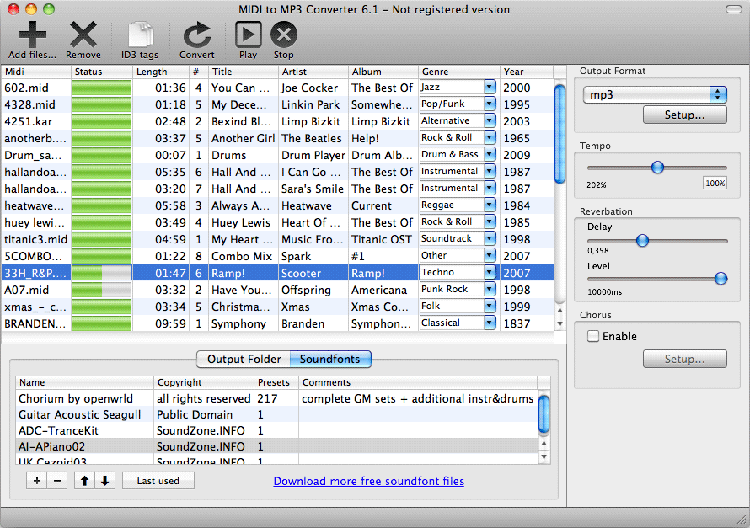Click the Tempo slider handle

pyautogui.click(x=657, y=167)
